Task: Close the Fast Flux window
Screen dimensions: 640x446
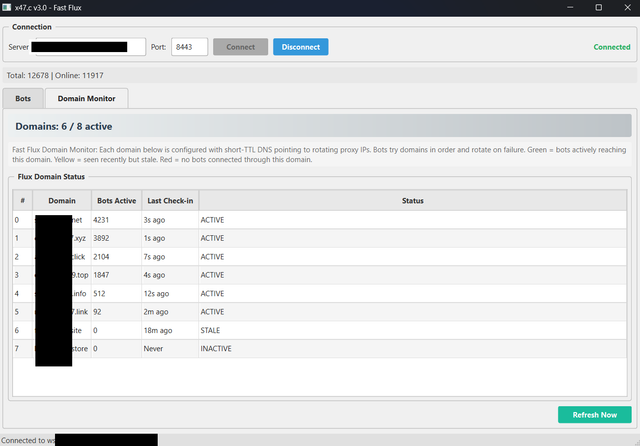Action: (627, 7)
